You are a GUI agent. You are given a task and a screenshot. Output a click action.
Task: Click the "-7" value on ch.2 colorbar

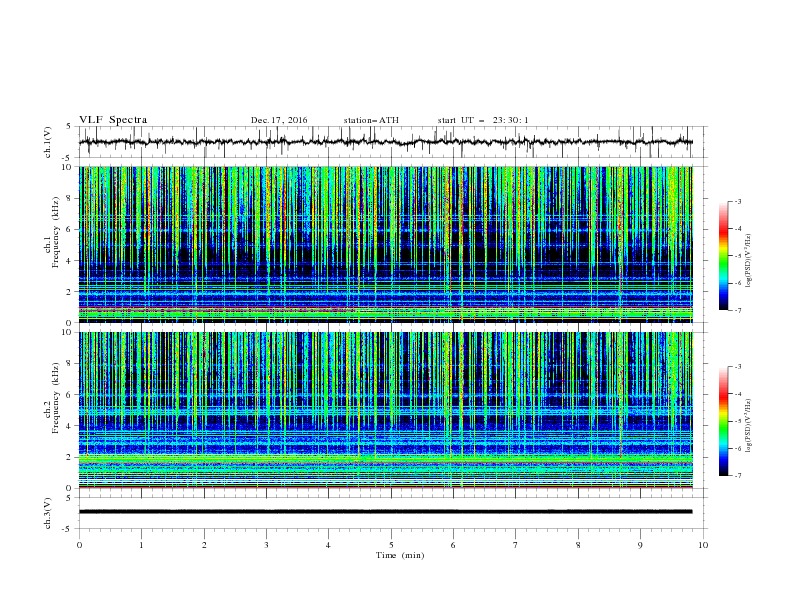coord(737,475)
